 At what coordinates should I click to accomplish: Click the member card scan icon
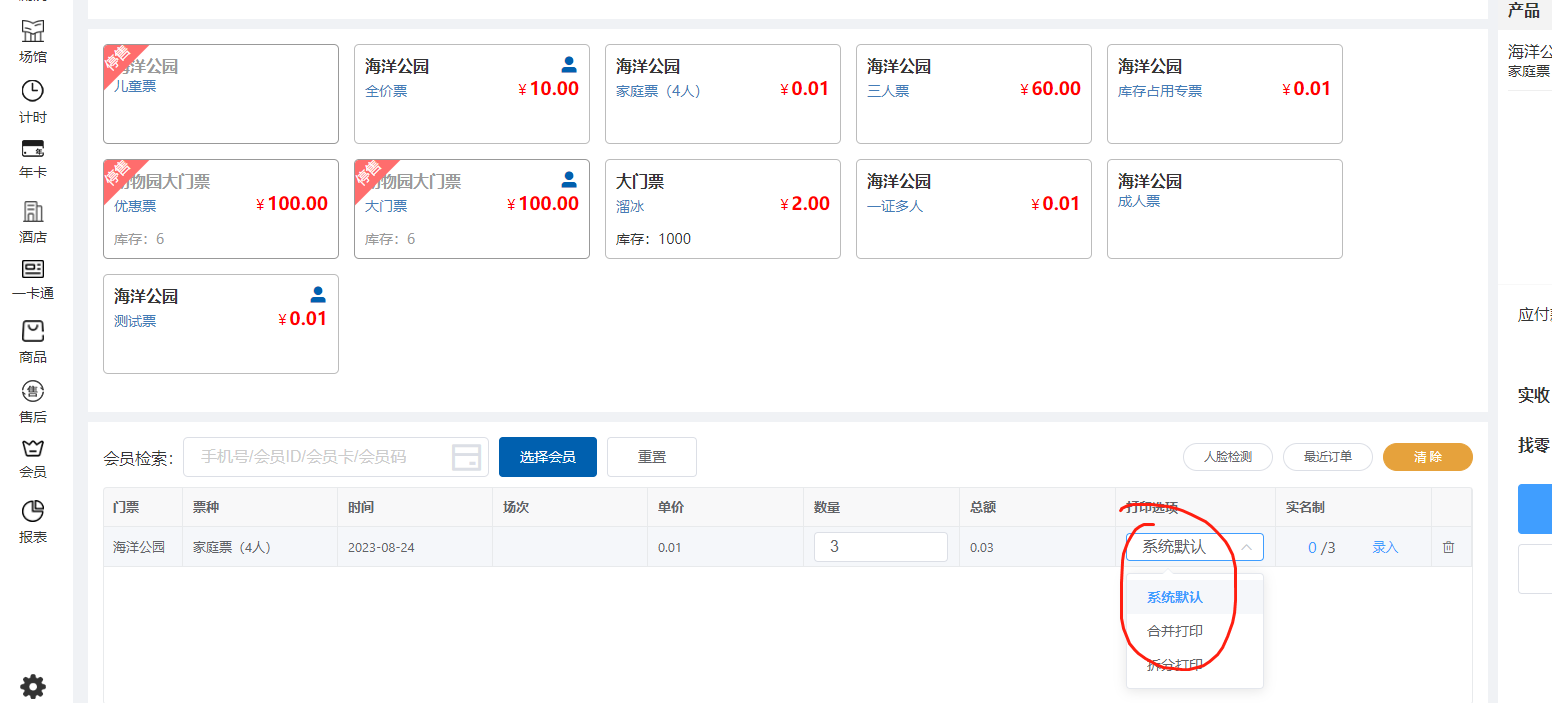[x=467, y=457]
